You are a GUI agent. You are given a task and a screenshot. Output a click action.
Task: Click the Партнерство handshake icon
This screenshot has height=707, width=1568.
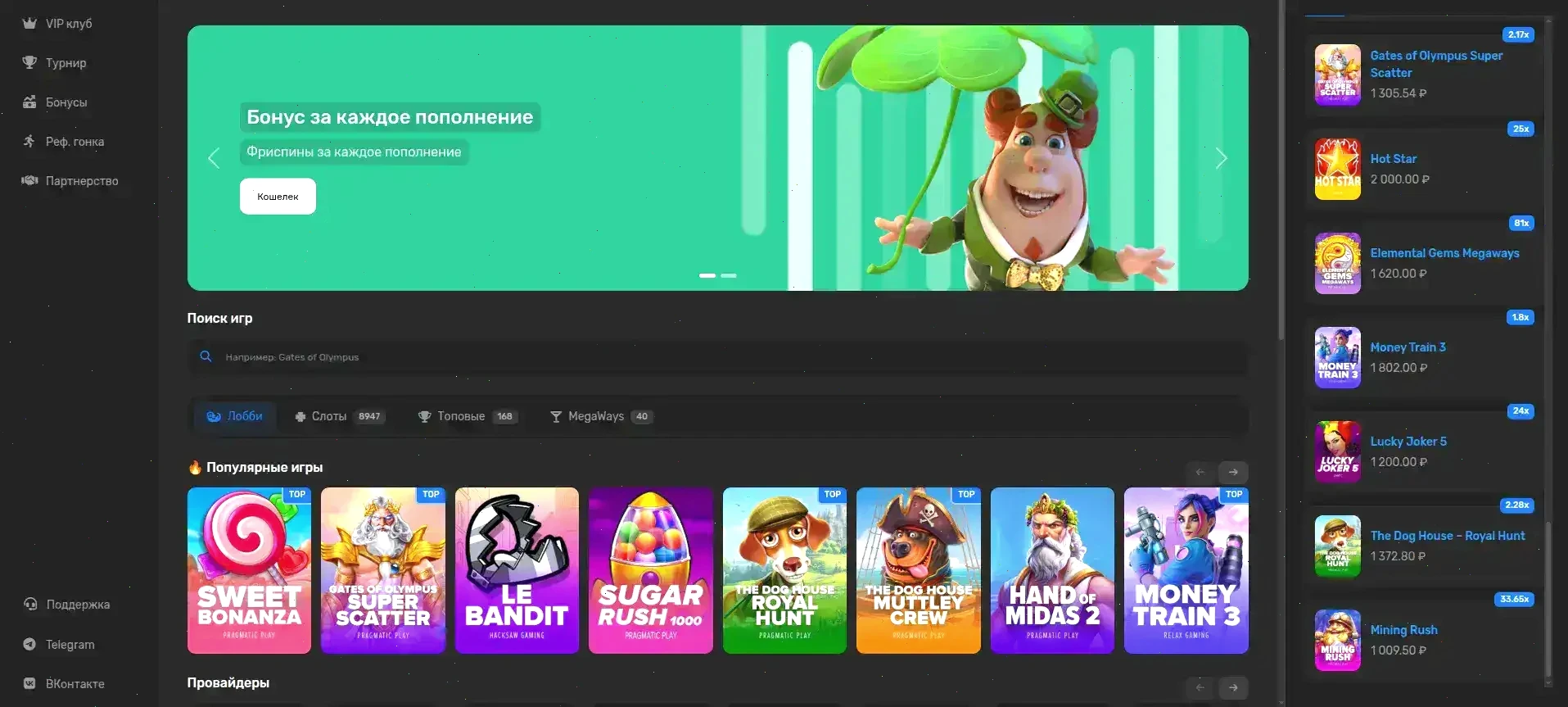click(29, 181)
